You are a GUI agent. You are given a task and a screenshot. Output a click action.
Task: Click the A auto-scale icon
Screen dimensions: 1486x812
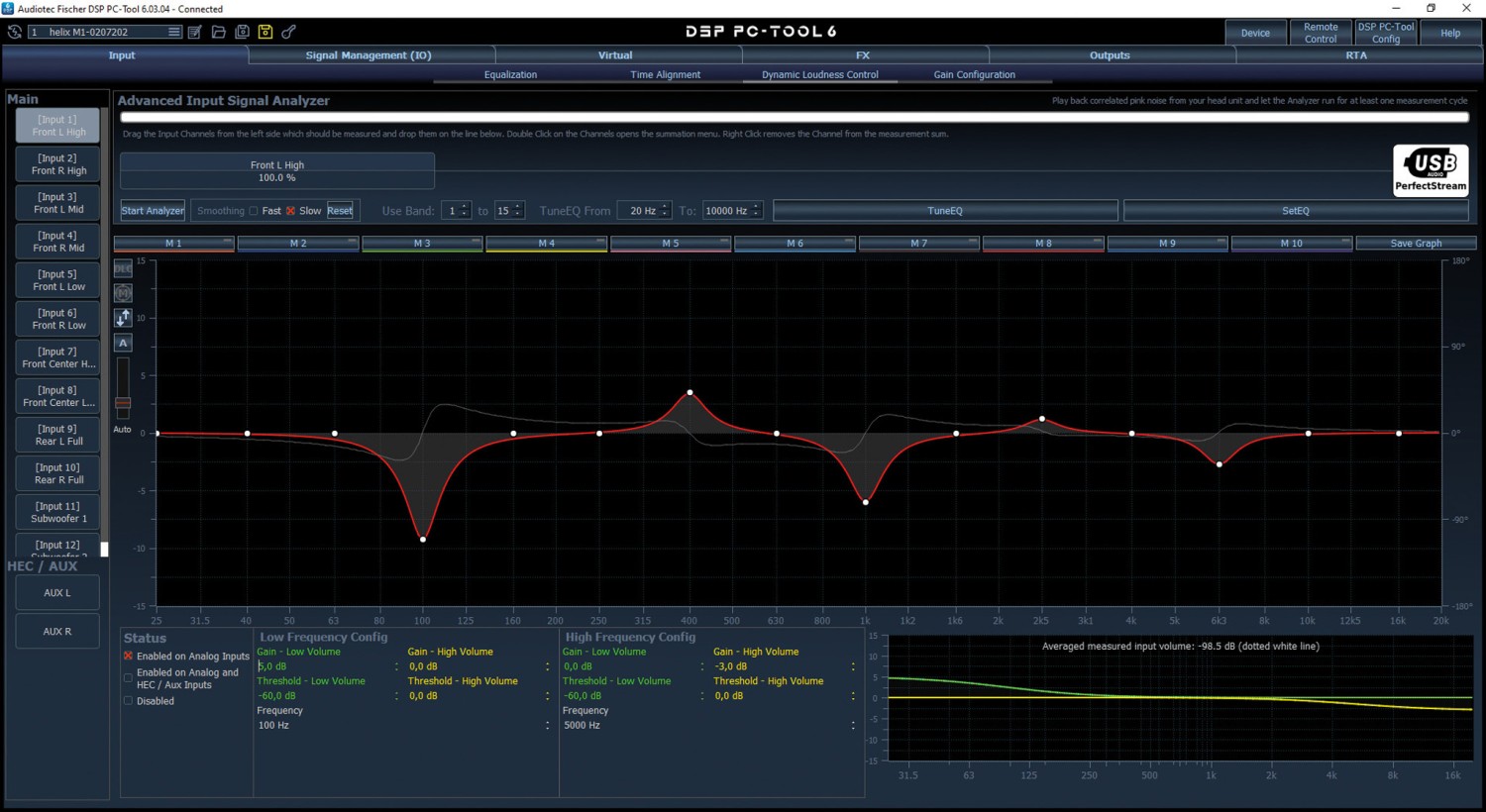(x=123, y=343)
